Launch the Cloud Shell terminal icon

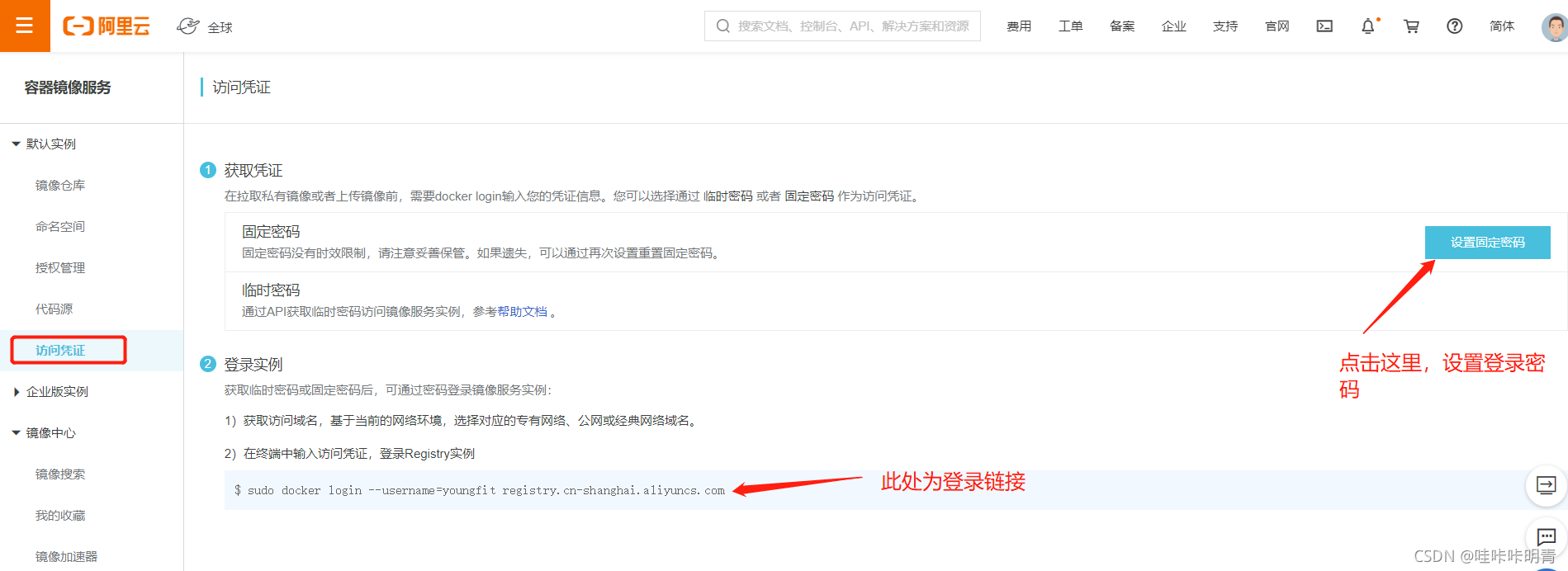[x=1324, y=26]
